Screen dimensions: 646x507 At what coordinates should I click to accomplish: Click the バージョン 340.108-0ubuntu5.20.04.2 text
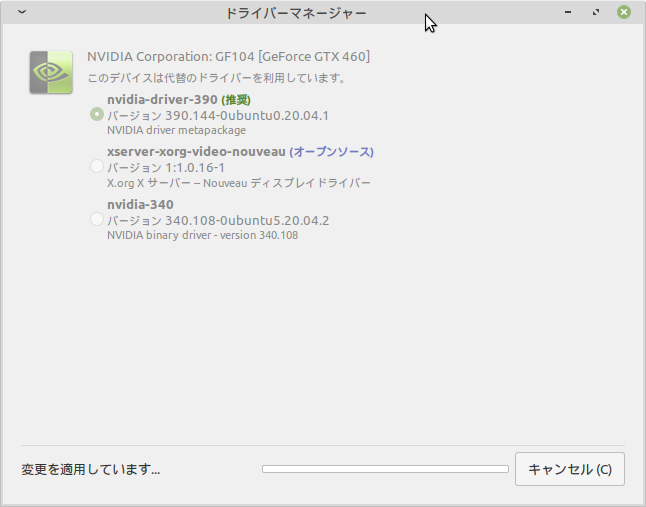[x=218, y=221]
